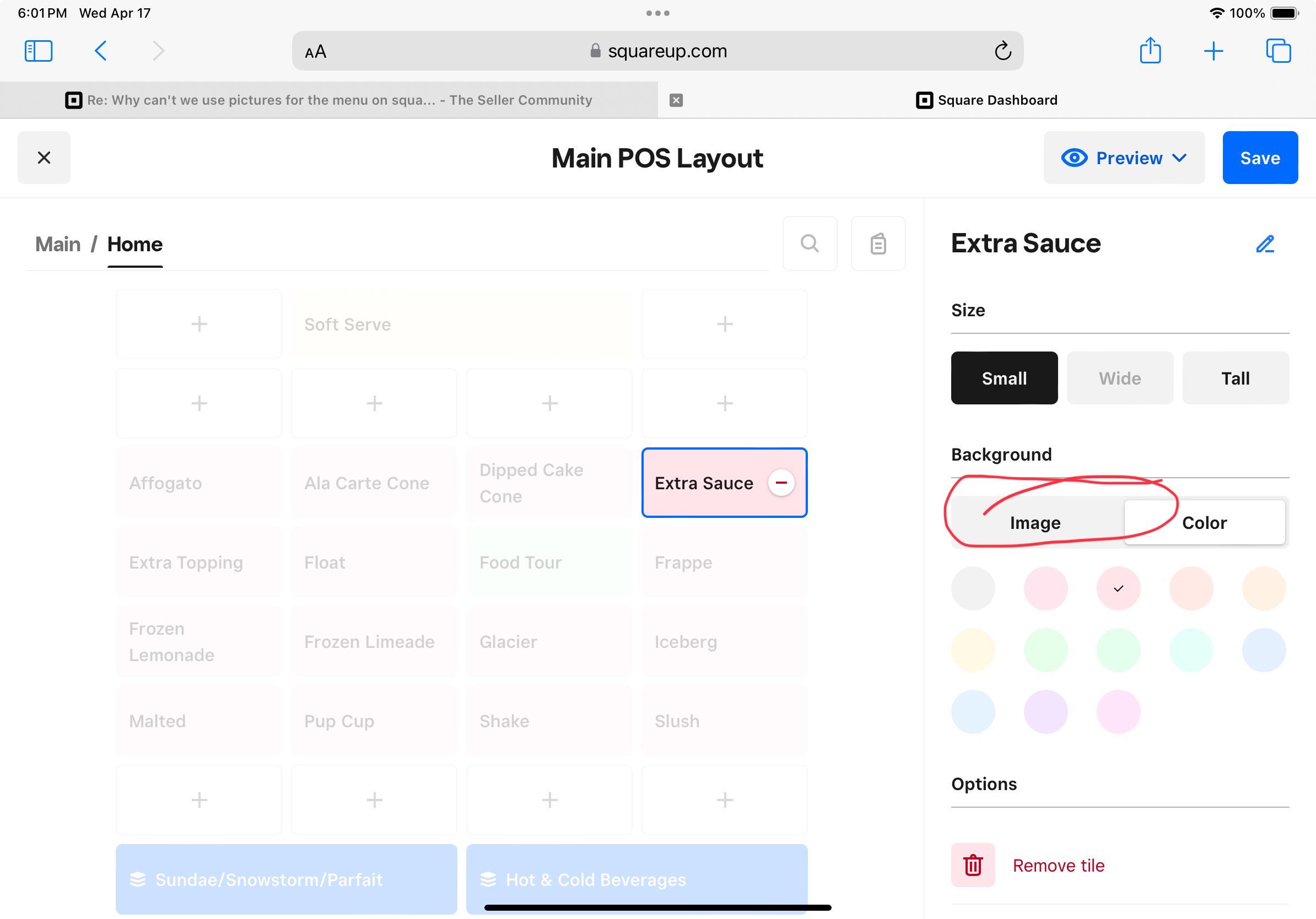Screen dimensions: 1316x919
Task: Expand the Preview dropdown
Action: click(x=1124, y=158)
